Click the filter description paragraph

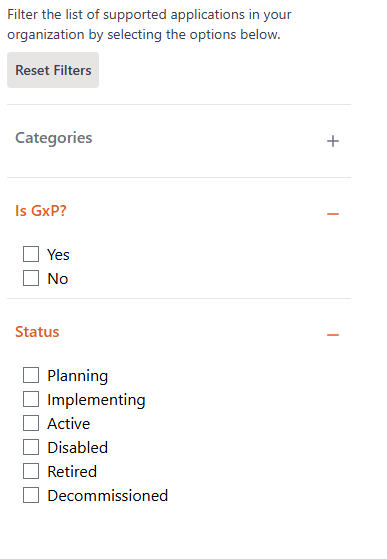149,25
